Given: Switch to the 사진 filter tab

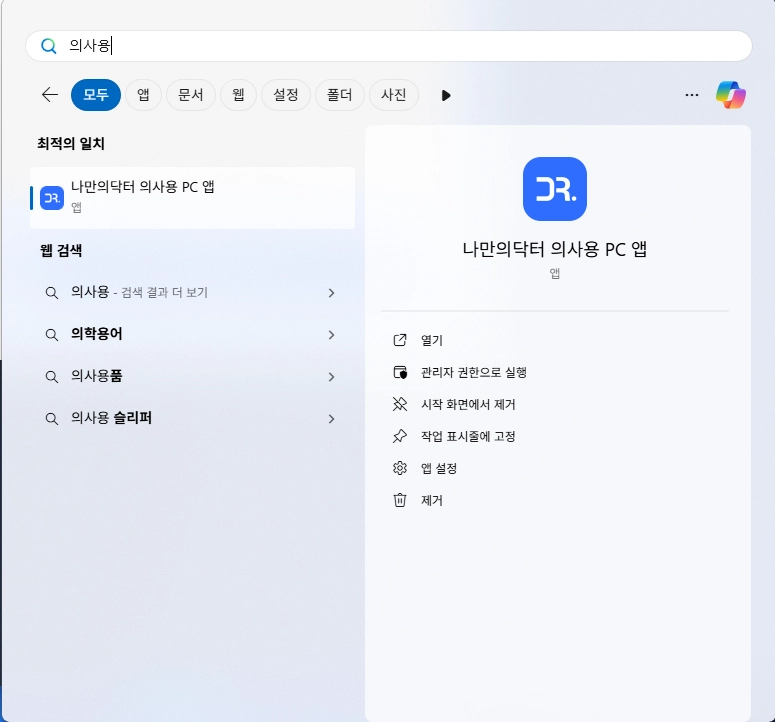Looking at the screenshot, I should (393, 94).
